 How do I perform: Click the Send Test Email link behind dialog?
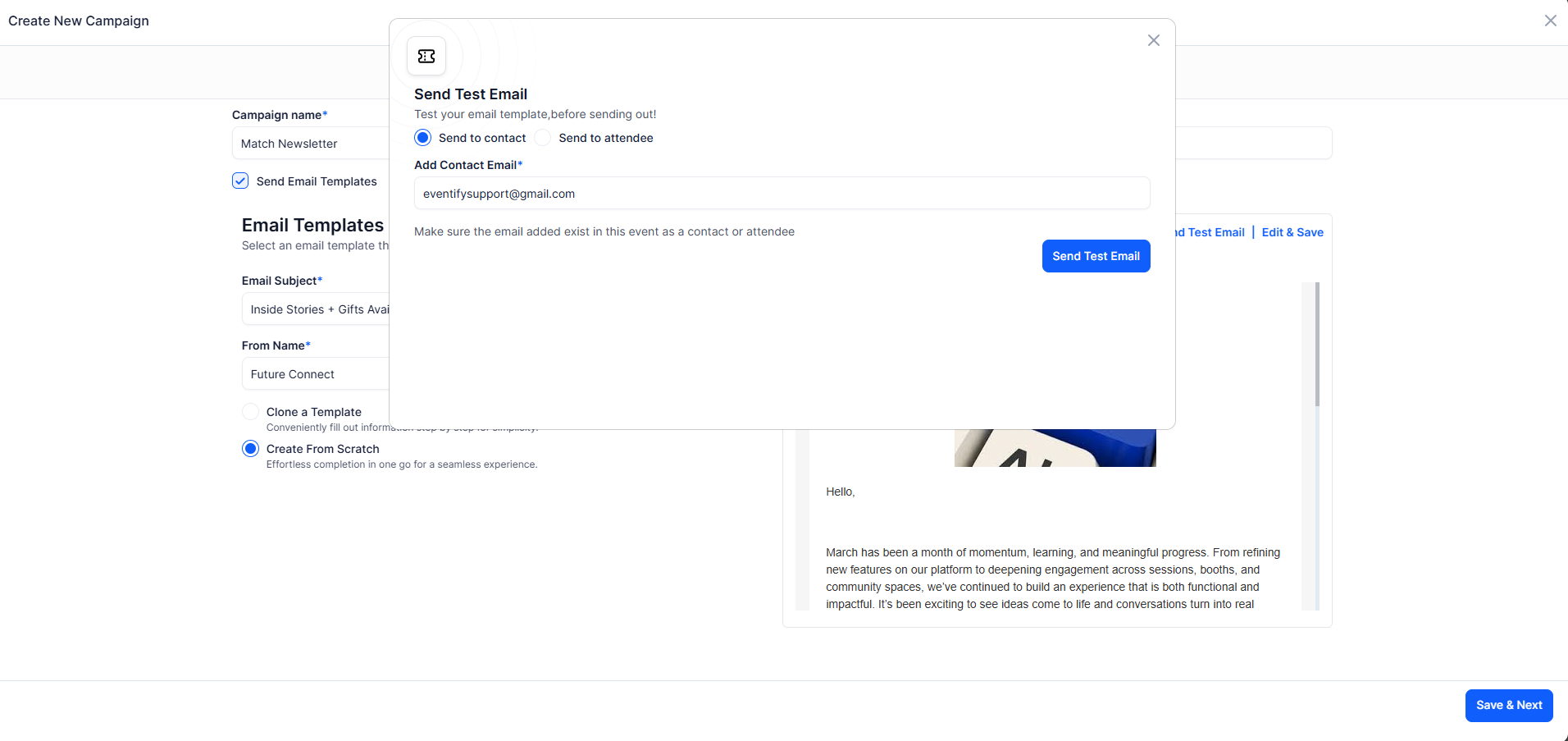(1210, 232)
